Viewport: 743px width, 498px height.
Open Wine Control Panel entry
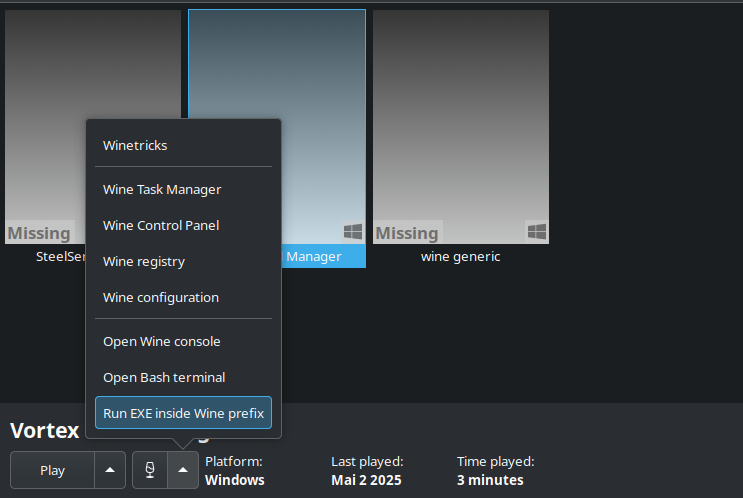(x=183, y=226)
